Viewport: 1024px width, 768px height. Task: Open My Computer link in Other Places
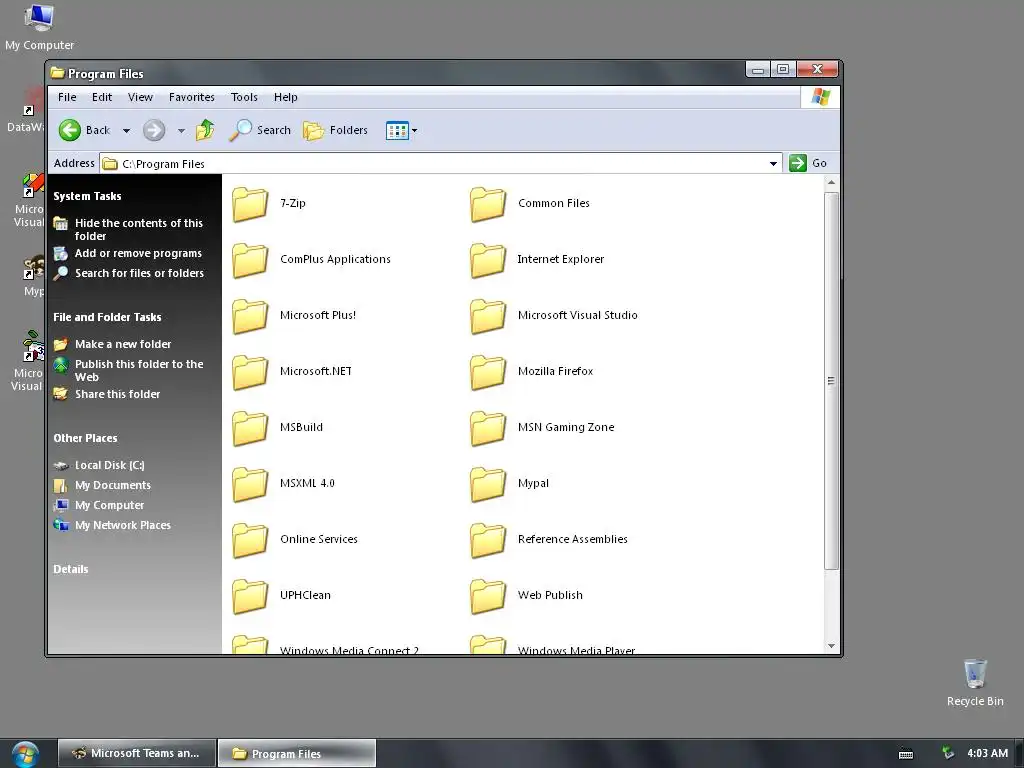(109, 505)
